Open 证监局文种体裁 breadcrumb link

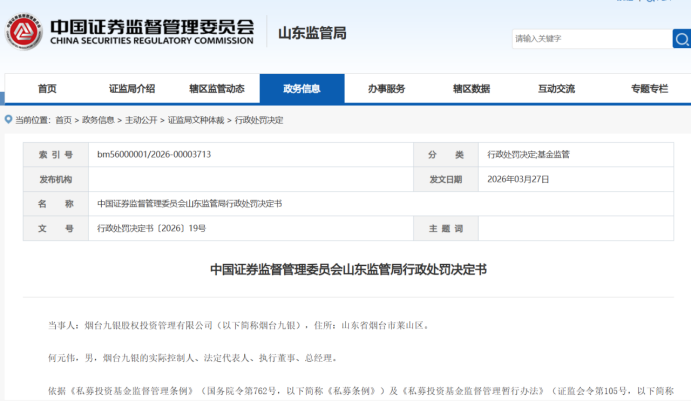point(196,120)
